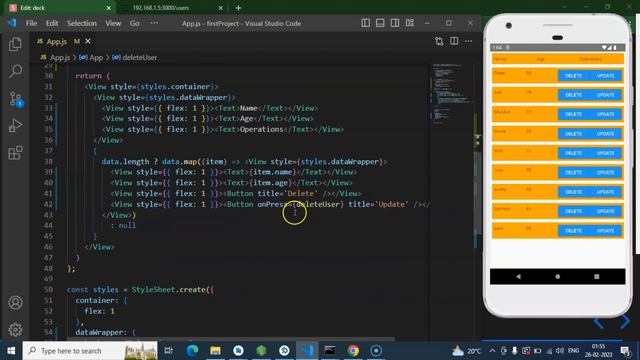Open the Run and Debug view

click(15, 126)
